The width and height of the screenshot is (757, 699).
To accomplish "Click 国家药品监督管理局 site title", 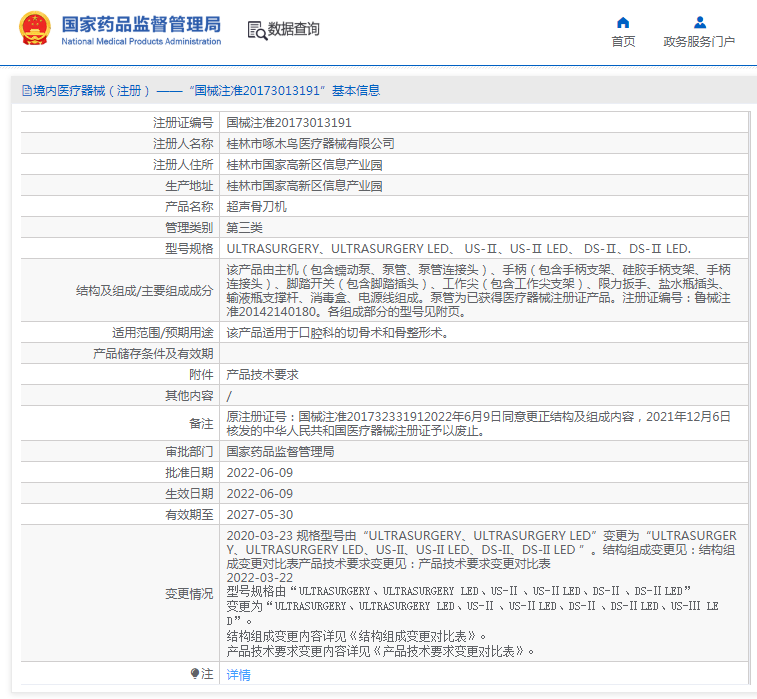I will coord(141,24).
